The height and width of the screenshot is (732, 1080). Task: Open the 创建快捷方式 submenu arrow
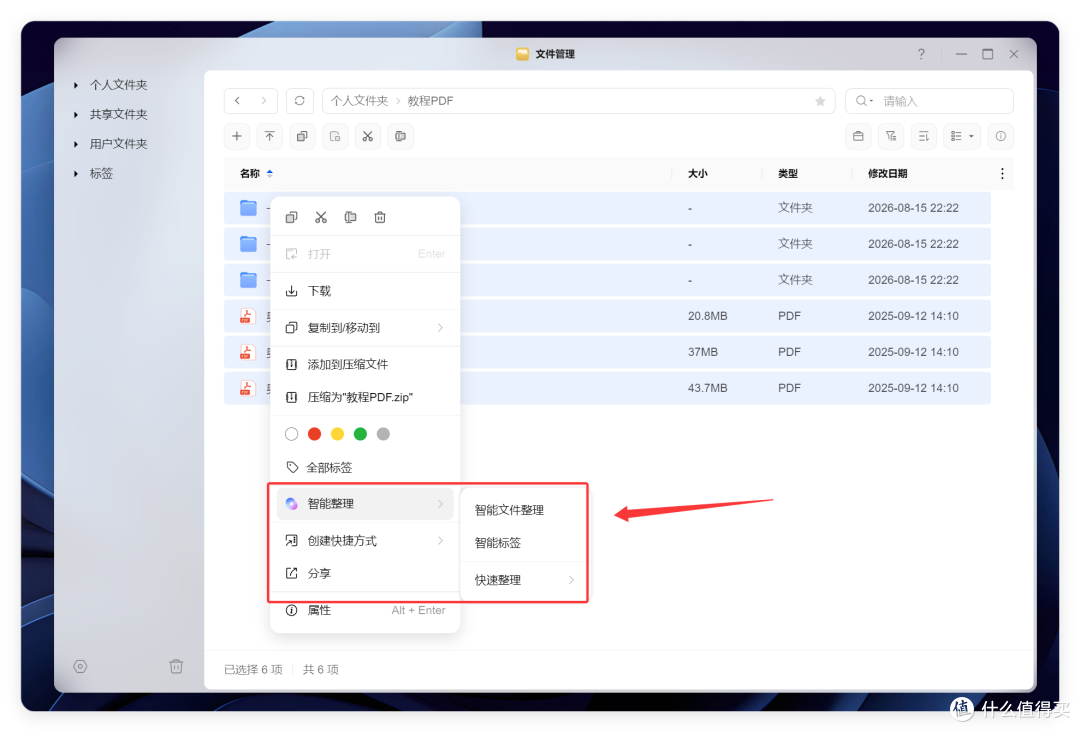[x=440, y=541]
